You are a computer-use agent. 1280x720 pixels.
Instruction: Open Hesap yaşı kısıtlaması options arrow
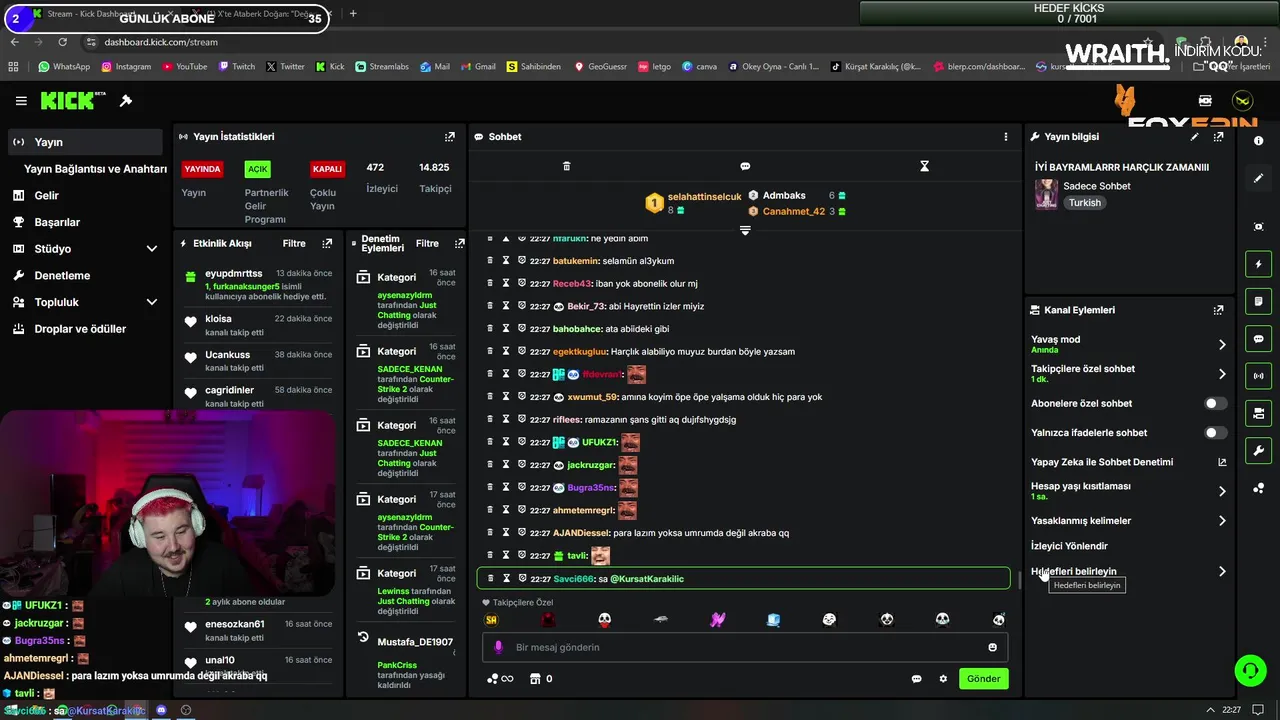tap(1222, 491)
